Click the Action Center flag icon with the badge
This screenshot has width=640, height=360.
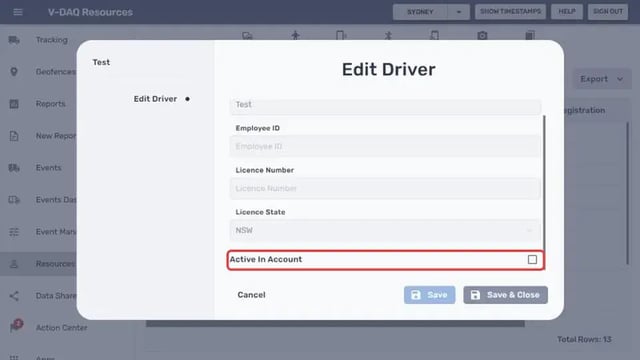[x=16, y=326]
